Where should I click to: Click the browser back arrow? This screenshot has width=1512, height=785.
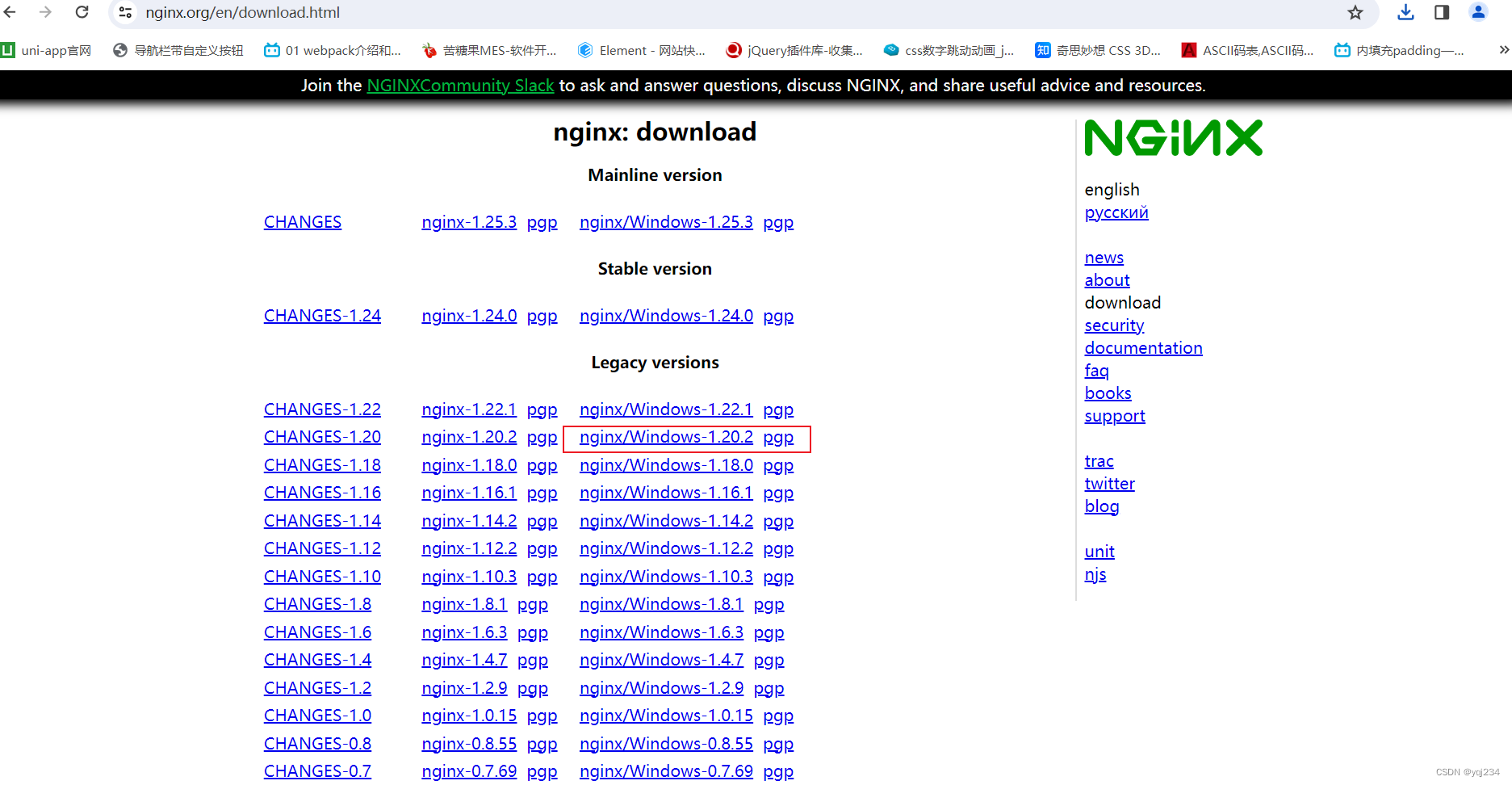(10, 12)
